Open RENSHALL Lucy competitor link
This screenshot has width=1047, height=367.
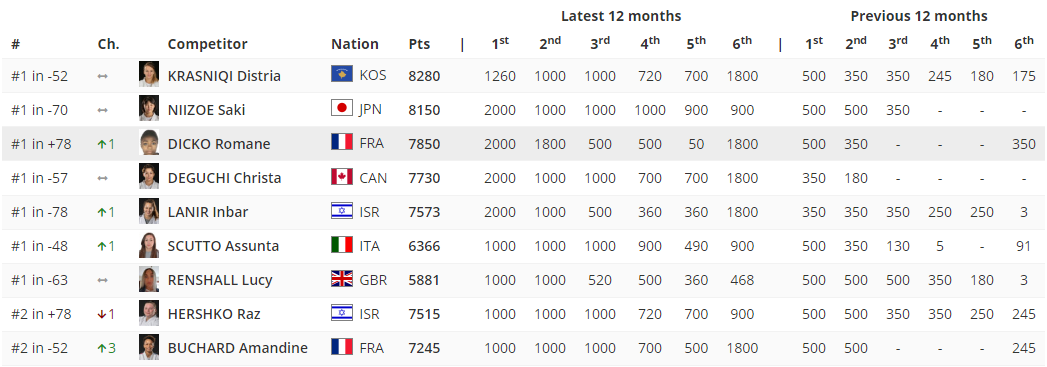(x=220, y=280)
